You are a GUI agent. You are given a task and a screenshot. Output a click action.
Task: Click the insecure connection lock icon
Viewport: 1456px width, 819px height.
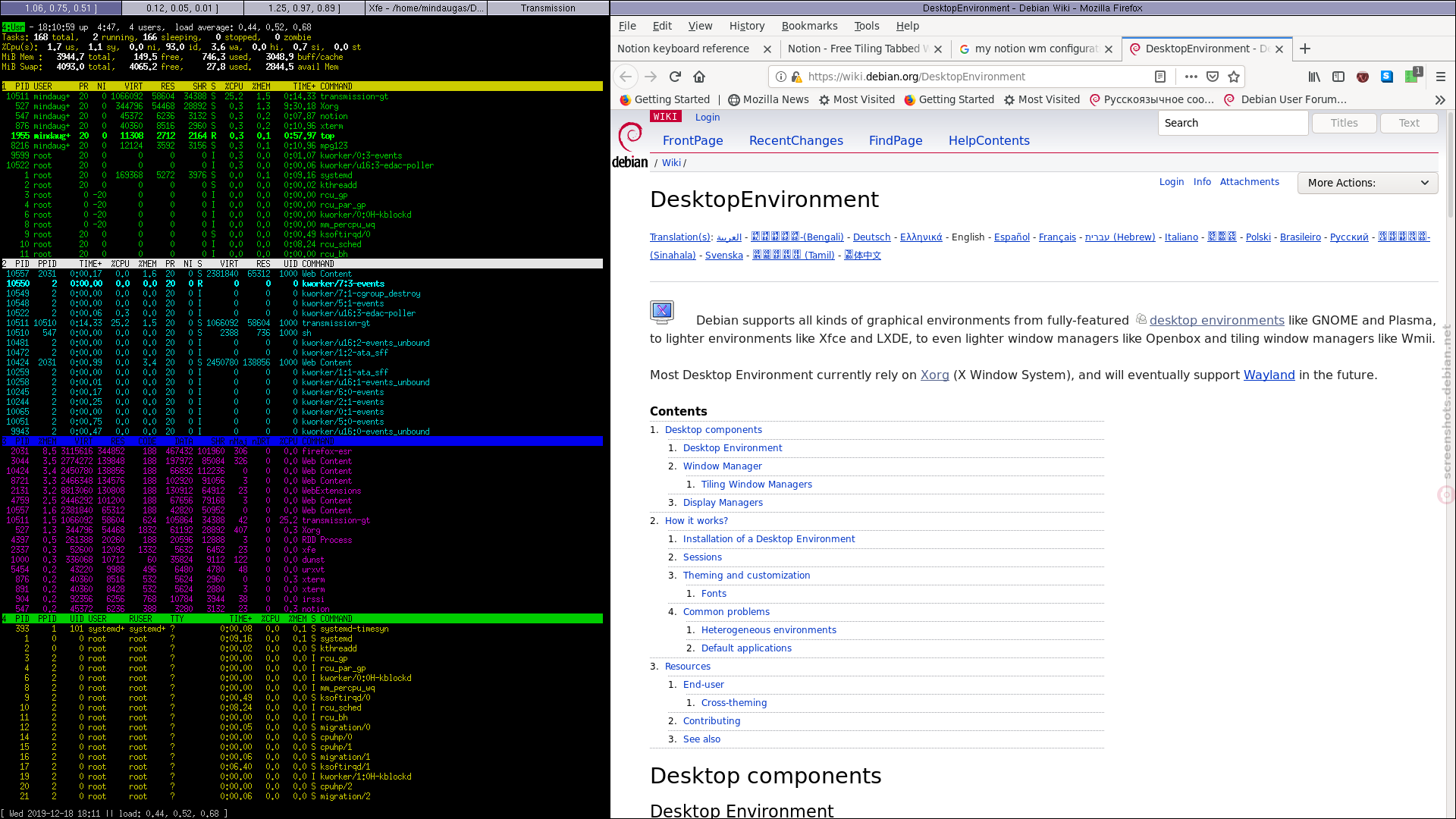coord(796,77)
